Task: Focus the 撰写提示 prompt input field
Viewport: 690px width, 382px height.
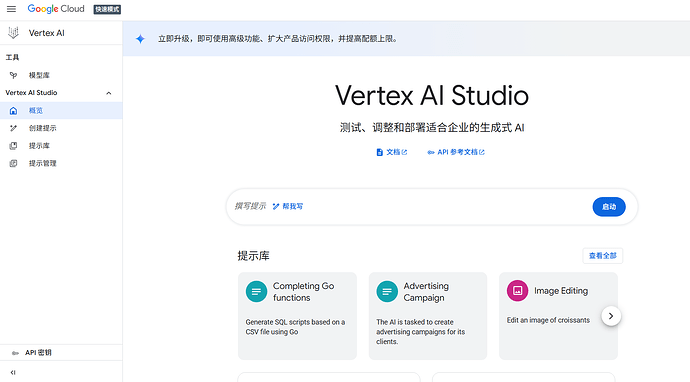Action: click(432, 206)
